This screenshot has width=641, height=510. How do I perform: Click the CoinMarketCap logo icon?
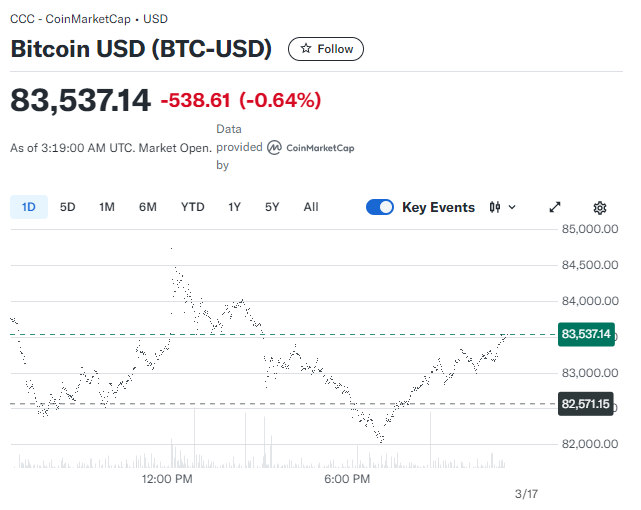[x=273, y=148]
